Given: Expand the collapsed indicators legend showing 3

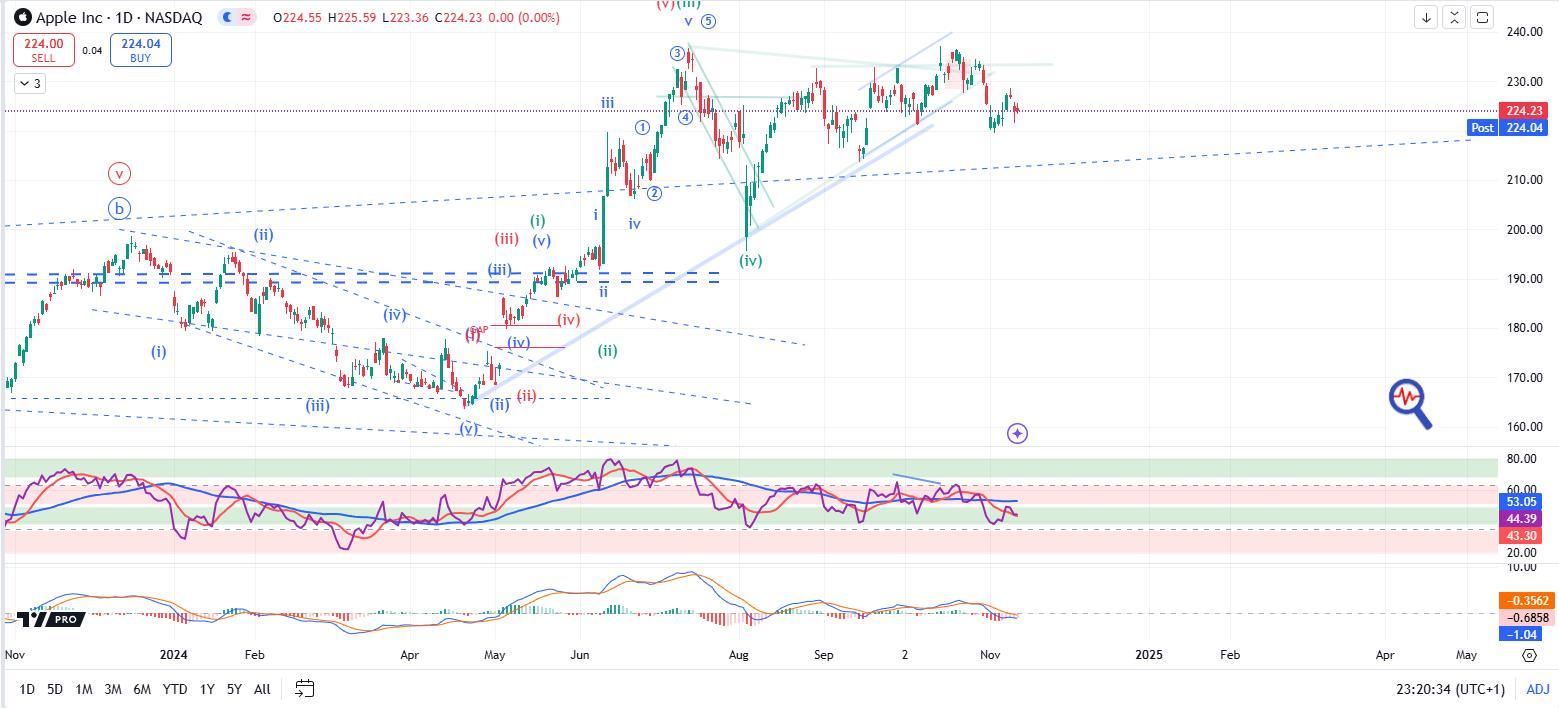Looking at the screenshot, I should (x=30, y=84).
